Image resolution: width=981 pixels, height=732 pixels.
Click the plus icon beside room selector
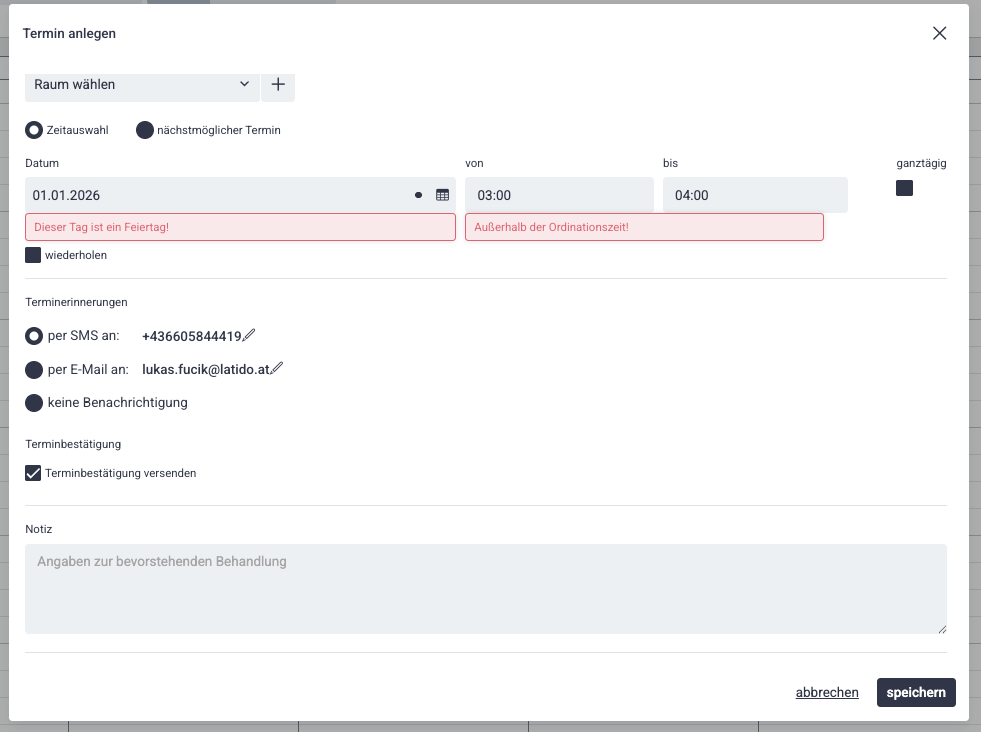click(278, 85)
